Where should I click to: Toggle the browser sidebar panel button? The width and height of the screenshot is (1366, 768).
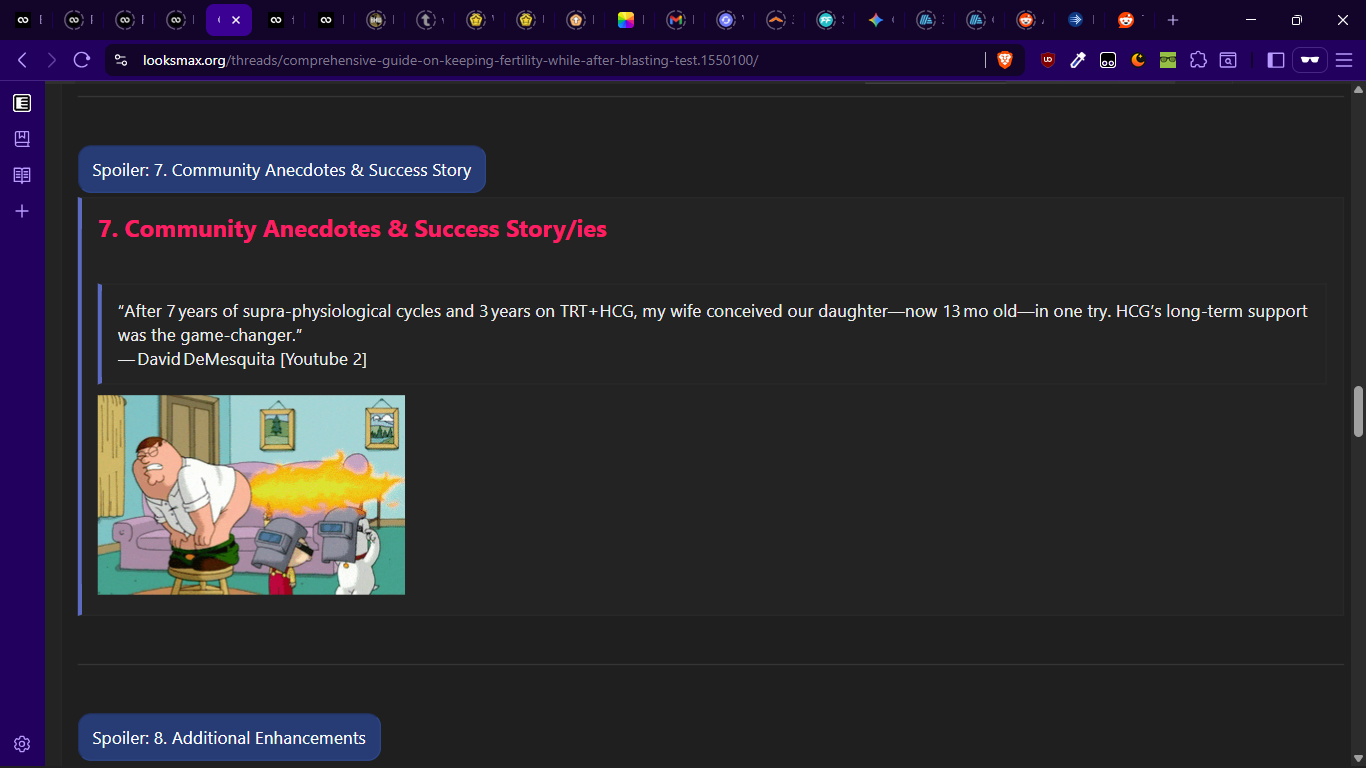[1275, 60]
